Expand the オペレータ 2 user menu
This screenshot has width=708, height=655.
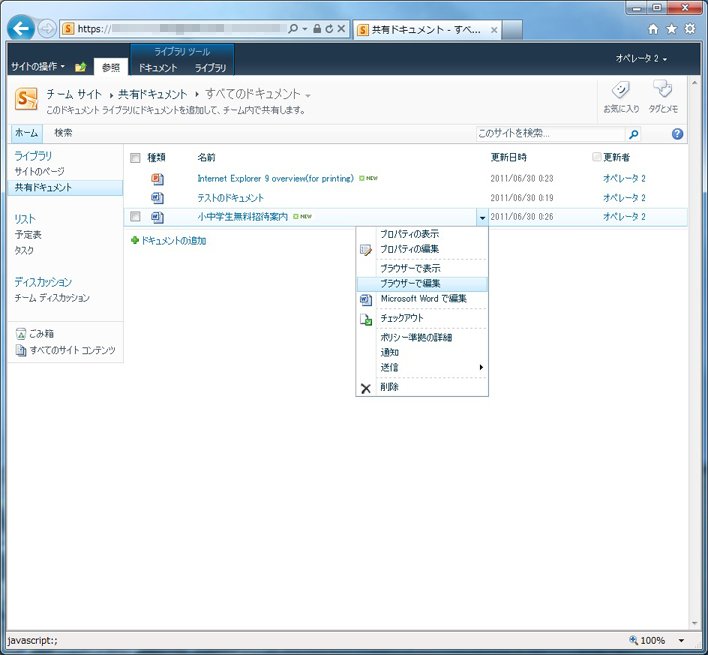pos(641,59)
